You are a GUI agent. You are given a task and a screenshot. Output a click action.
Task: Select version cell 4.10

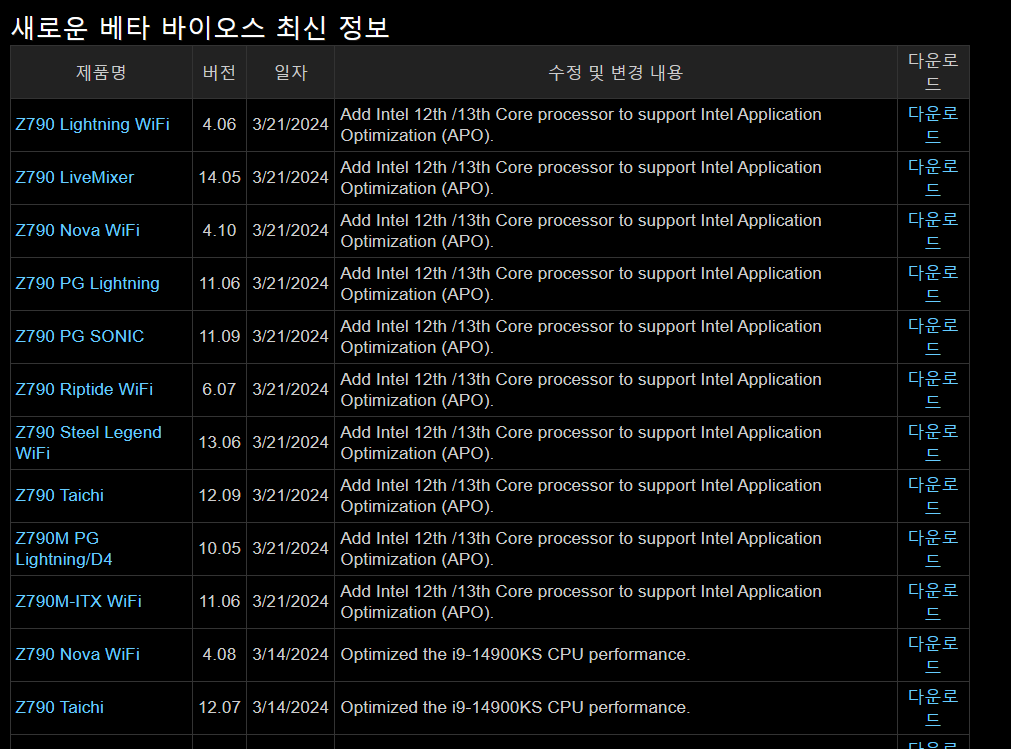[219, 230]
